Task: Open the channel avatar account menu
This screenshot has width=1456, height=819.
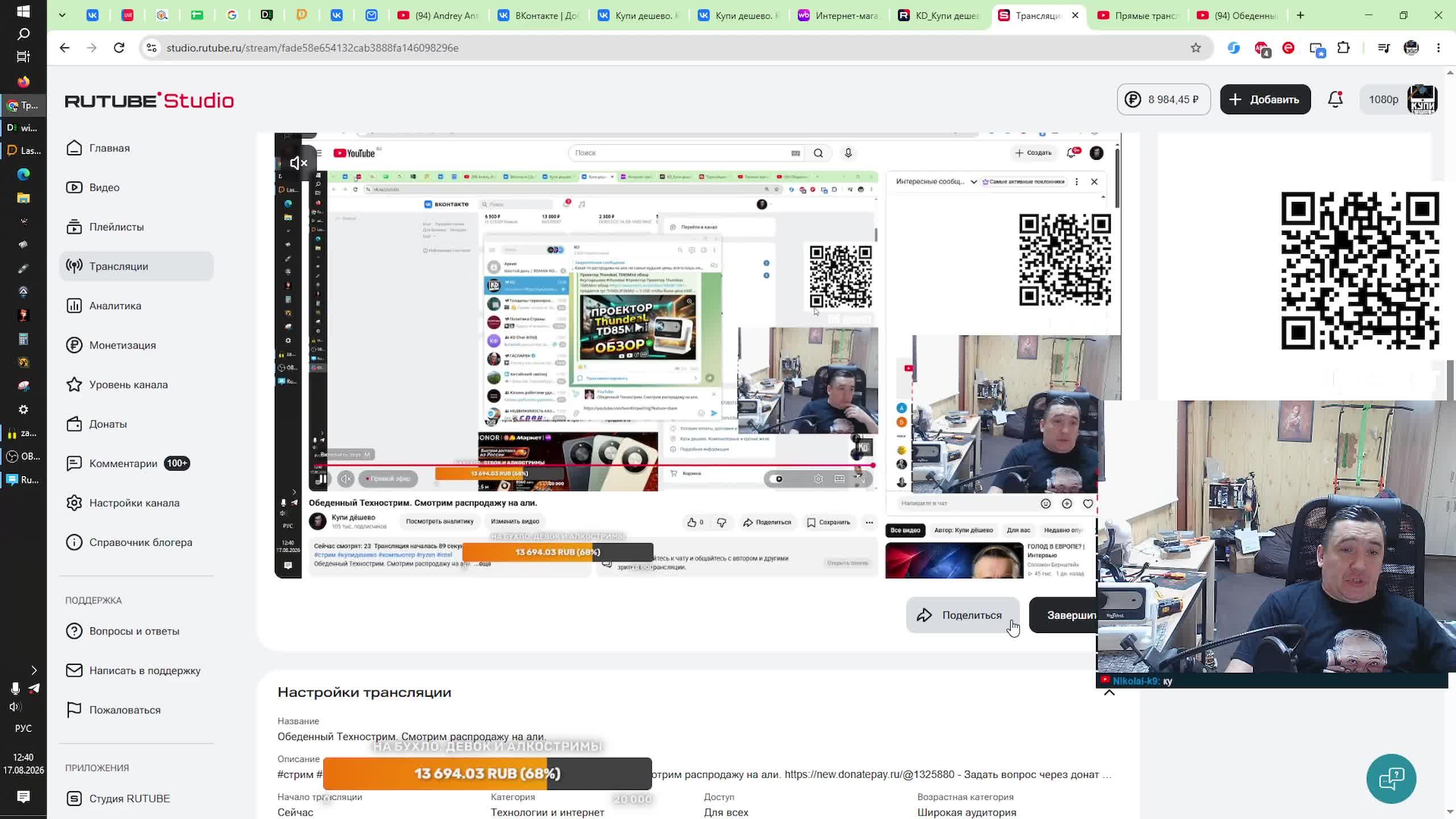Action: 1422,100
